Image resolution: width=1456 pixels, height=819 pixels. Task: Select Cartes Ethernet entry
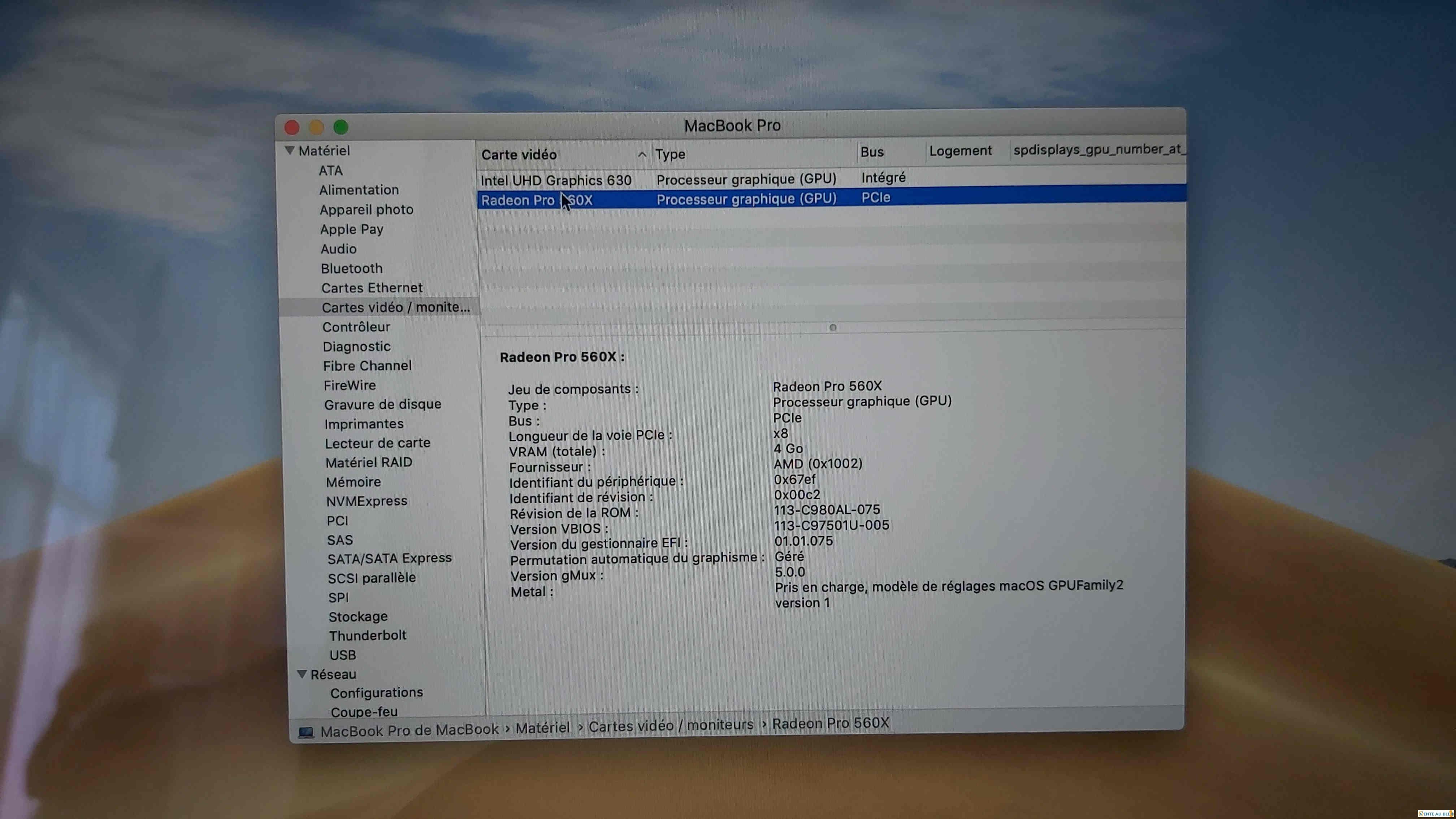[372, 288]
